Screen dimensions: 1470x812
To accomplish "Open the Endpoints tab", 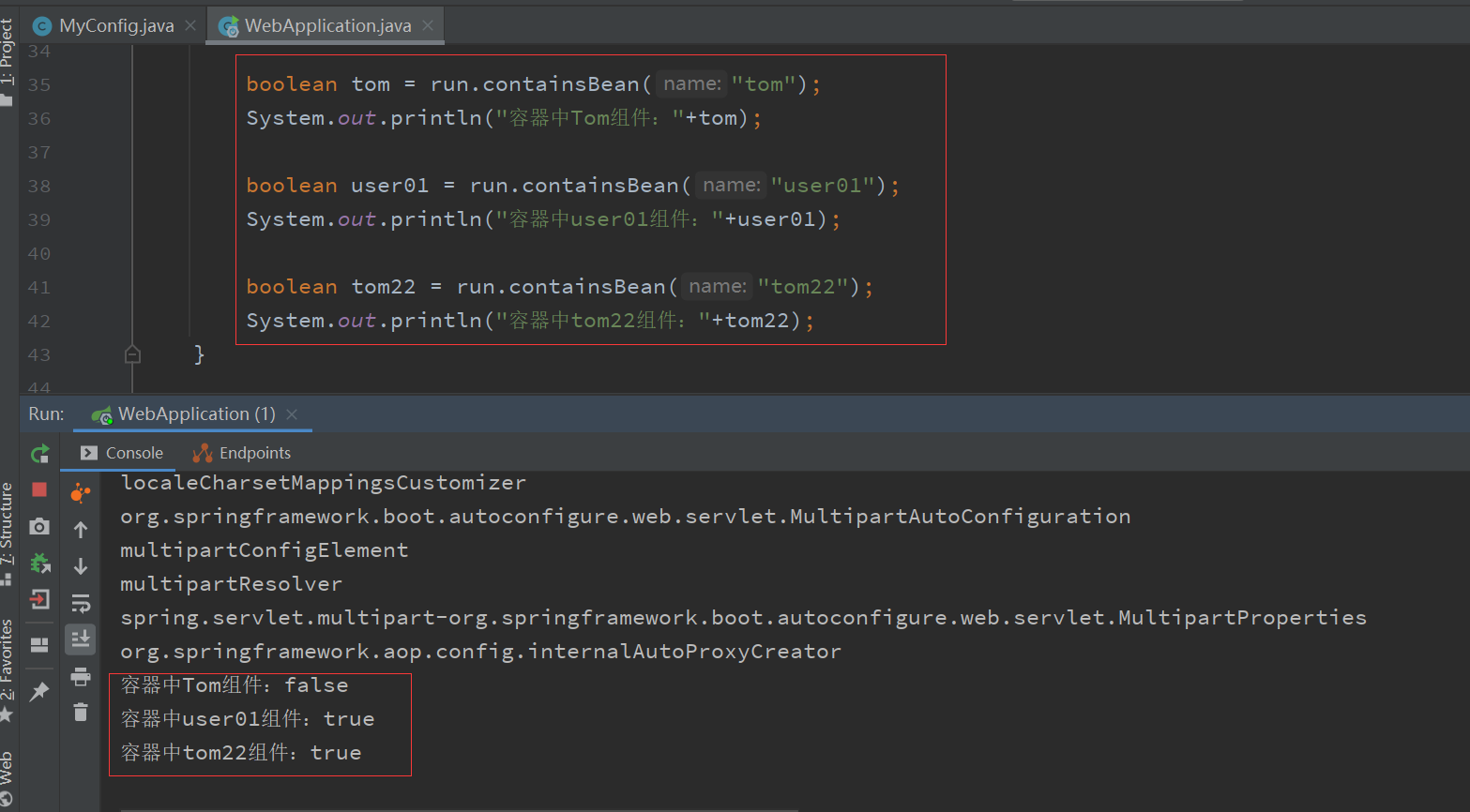I will (x=242, y=453).
